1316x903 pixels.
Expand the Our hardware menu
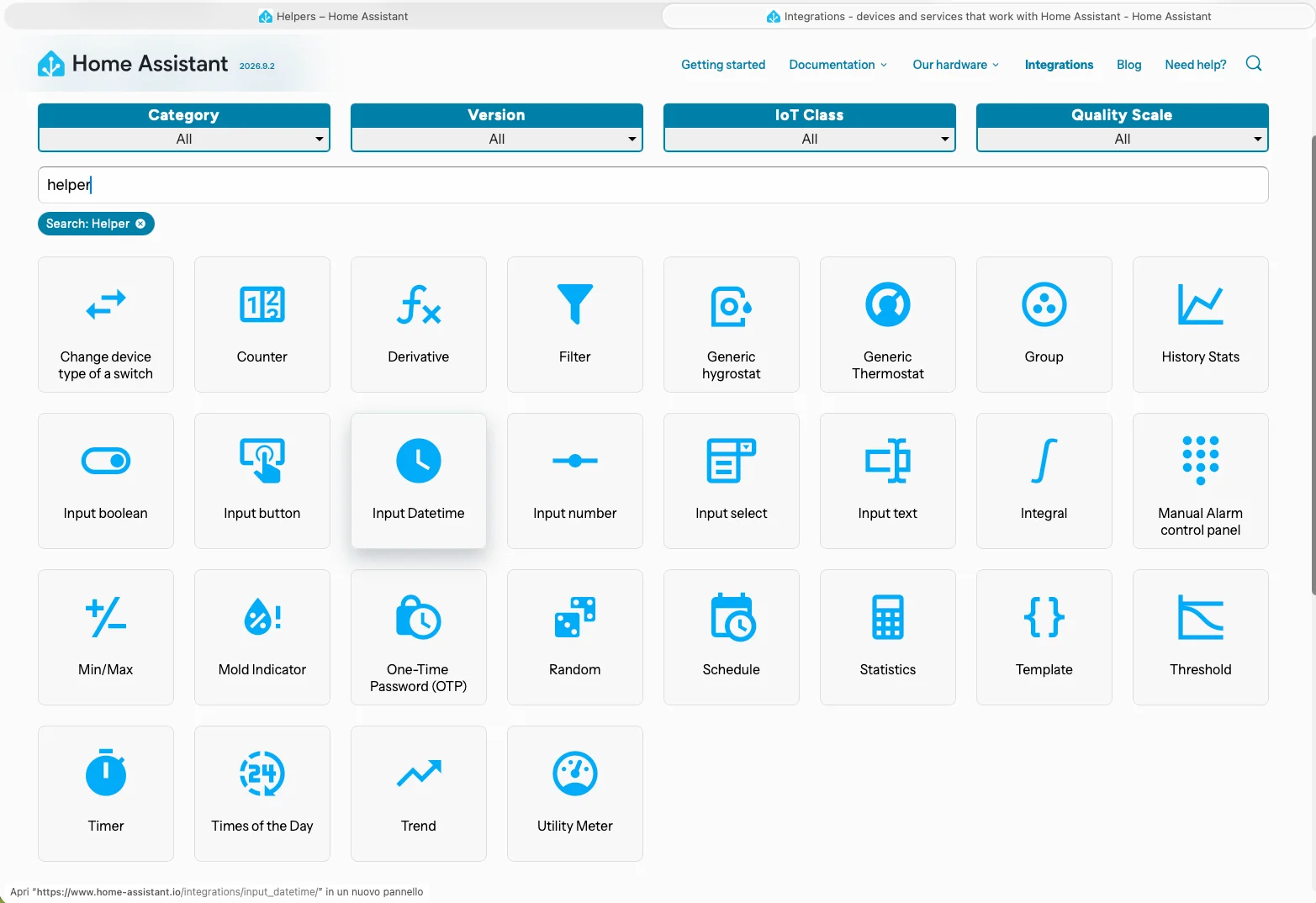(956, 65)
